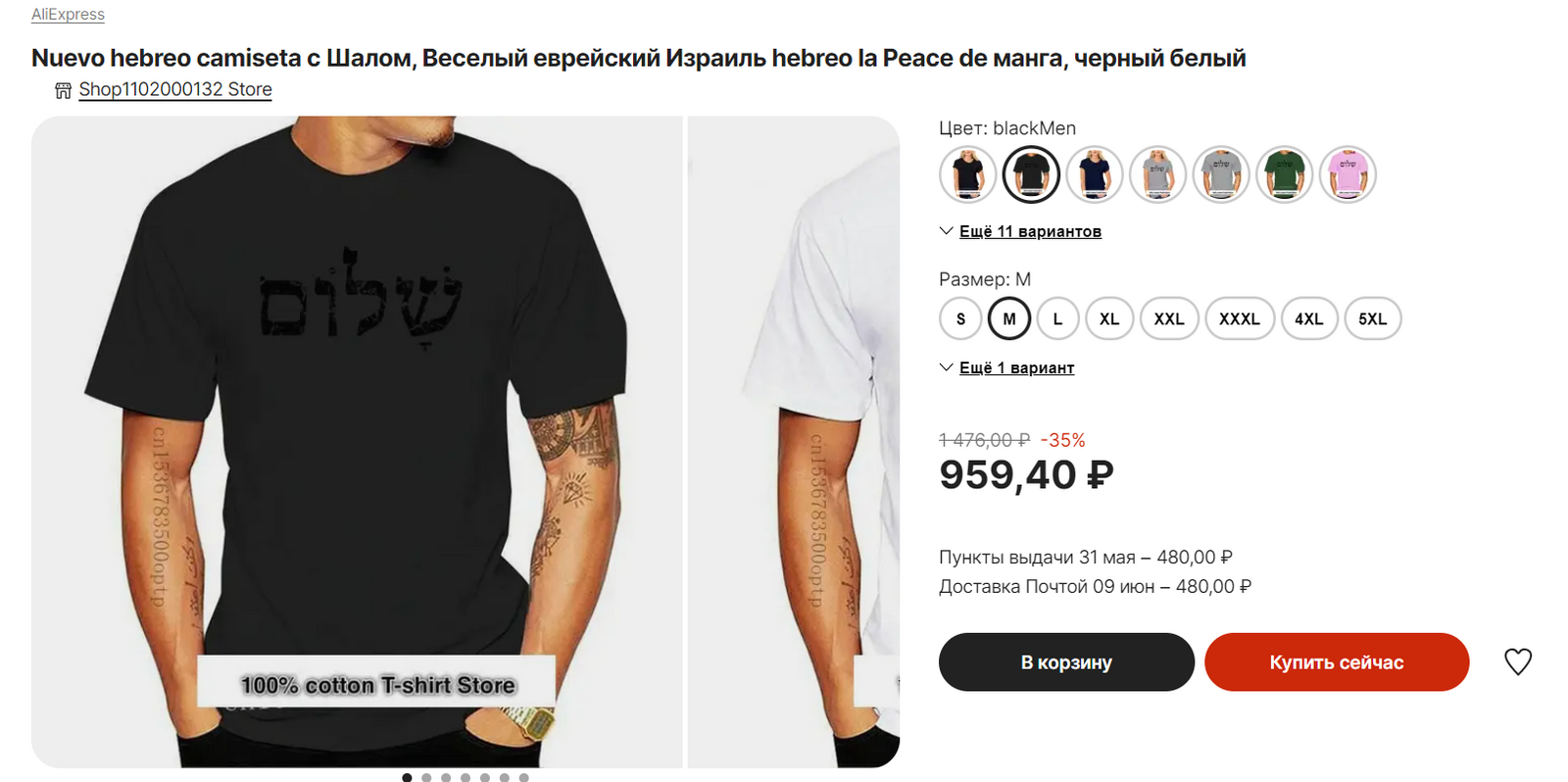Select size S
The width and height of the screenshot is (1568, 782).
[x=960, y=318]
